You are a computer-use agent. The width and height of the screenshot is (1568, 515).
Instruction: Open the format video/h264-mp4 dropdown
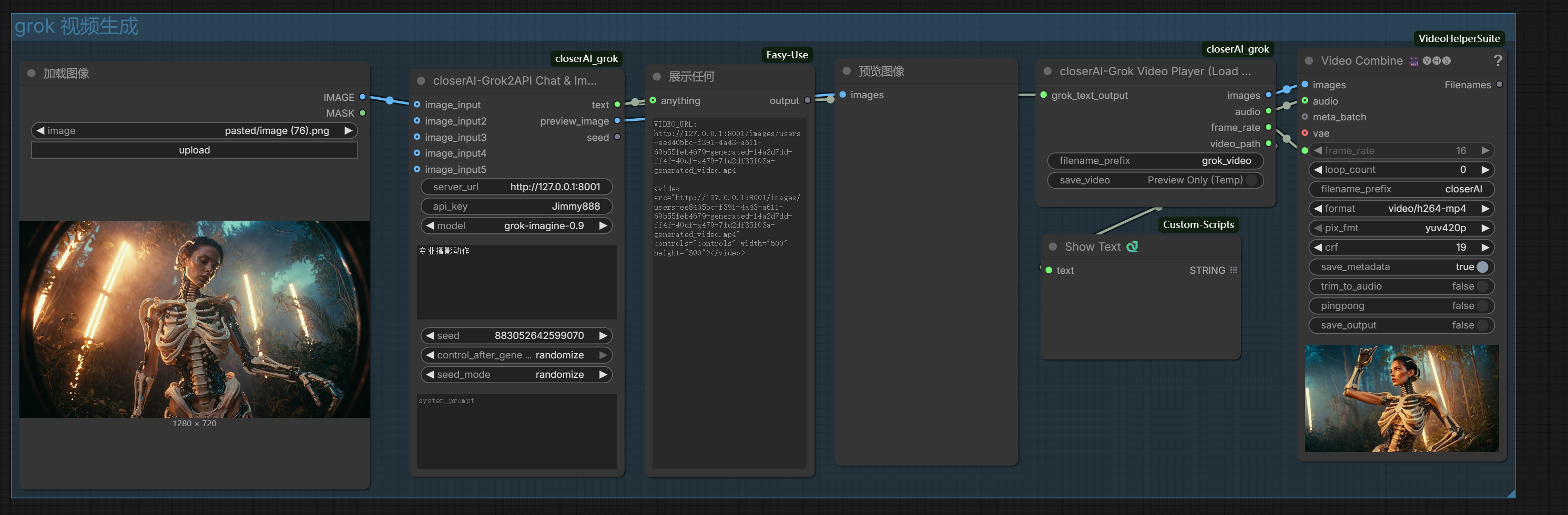[1401, 209]
